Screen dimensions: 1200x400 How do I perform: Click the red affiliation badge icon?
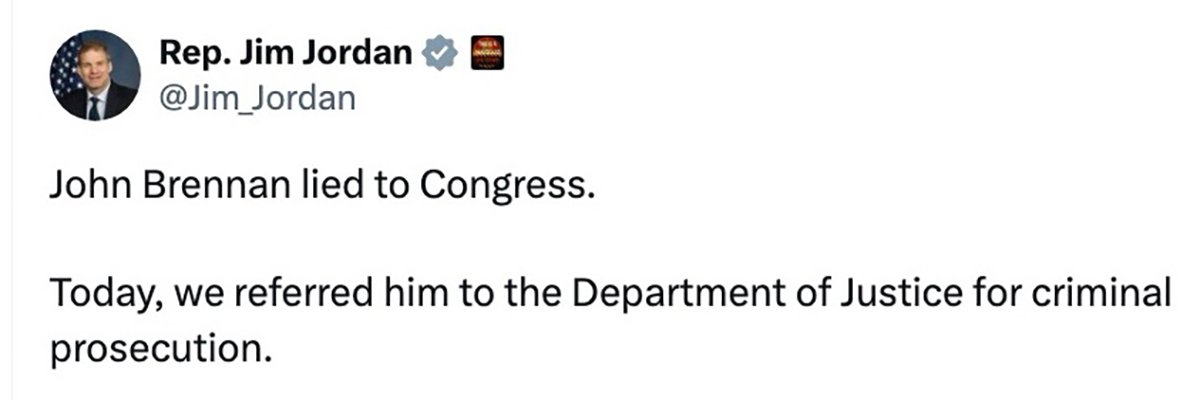(x=486, y=53)
